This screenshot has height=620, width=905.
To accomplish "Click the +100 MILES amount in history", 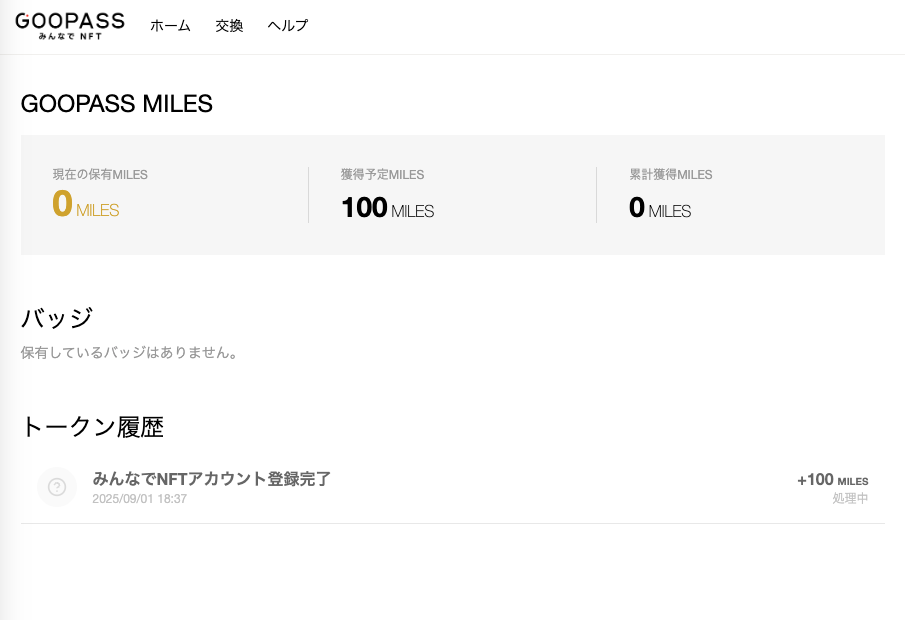I will (x=832, y=480).
